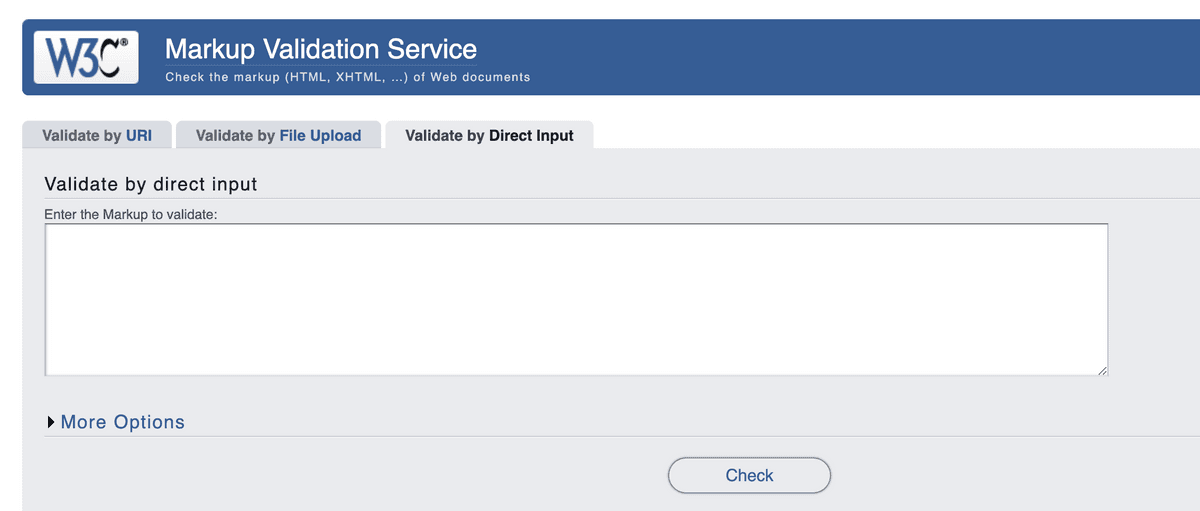The height and width of the screenshot is (511, 1200).
Task: Click the bold 'Direct Input' words in active tab
Action: [x=531, y=135]
